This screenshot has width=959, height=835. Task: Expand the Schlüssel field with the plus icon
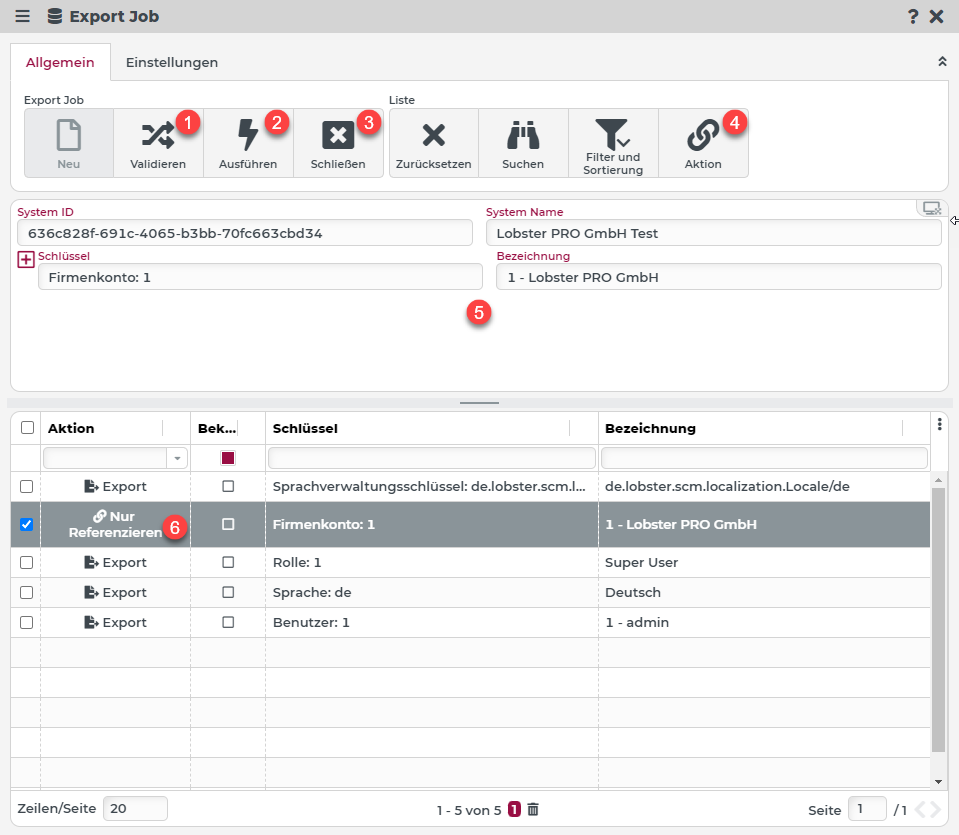26,259
